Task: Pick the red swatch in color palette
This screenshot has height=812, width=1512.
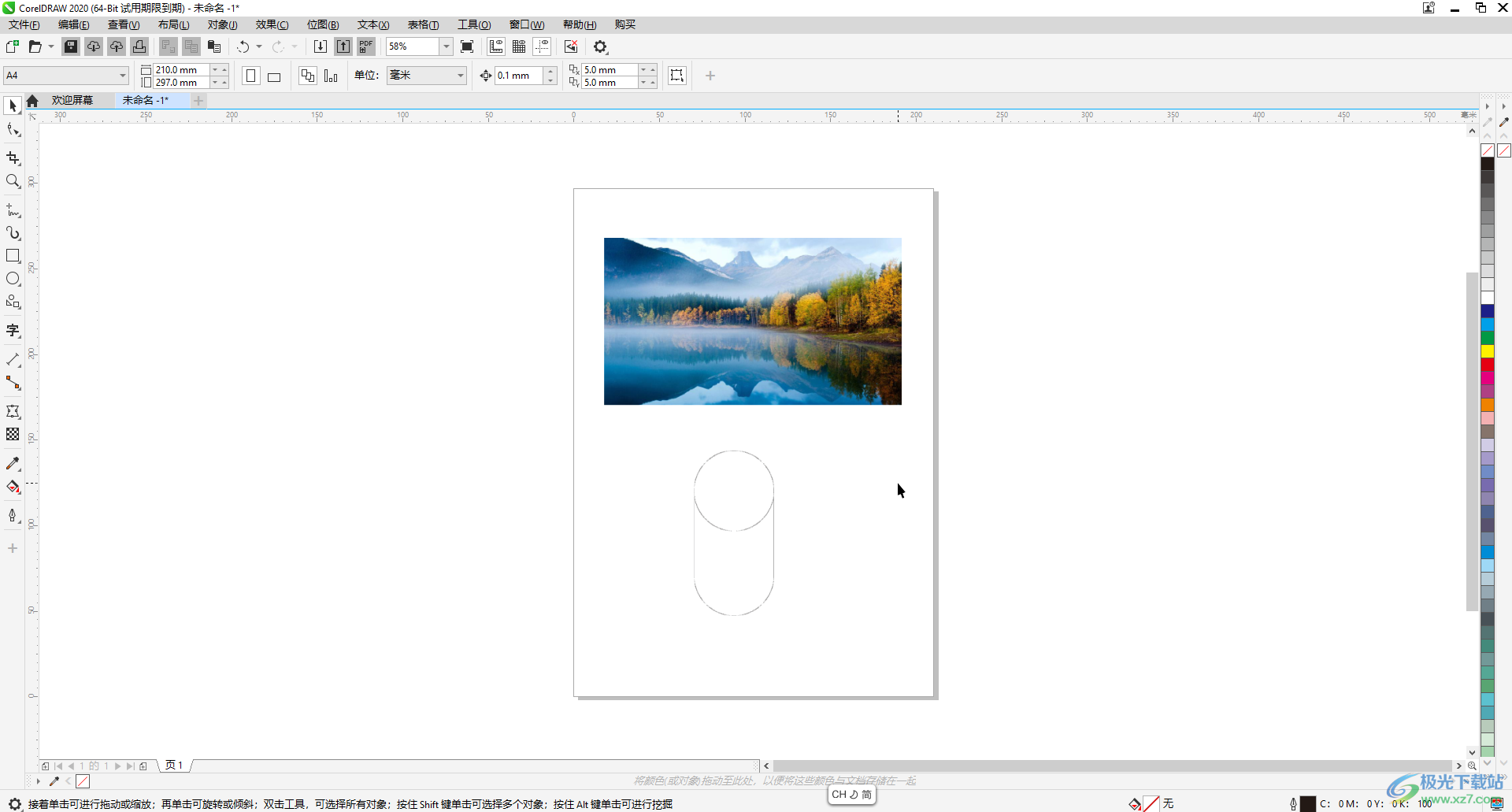Action: (x=1488, y=364)
